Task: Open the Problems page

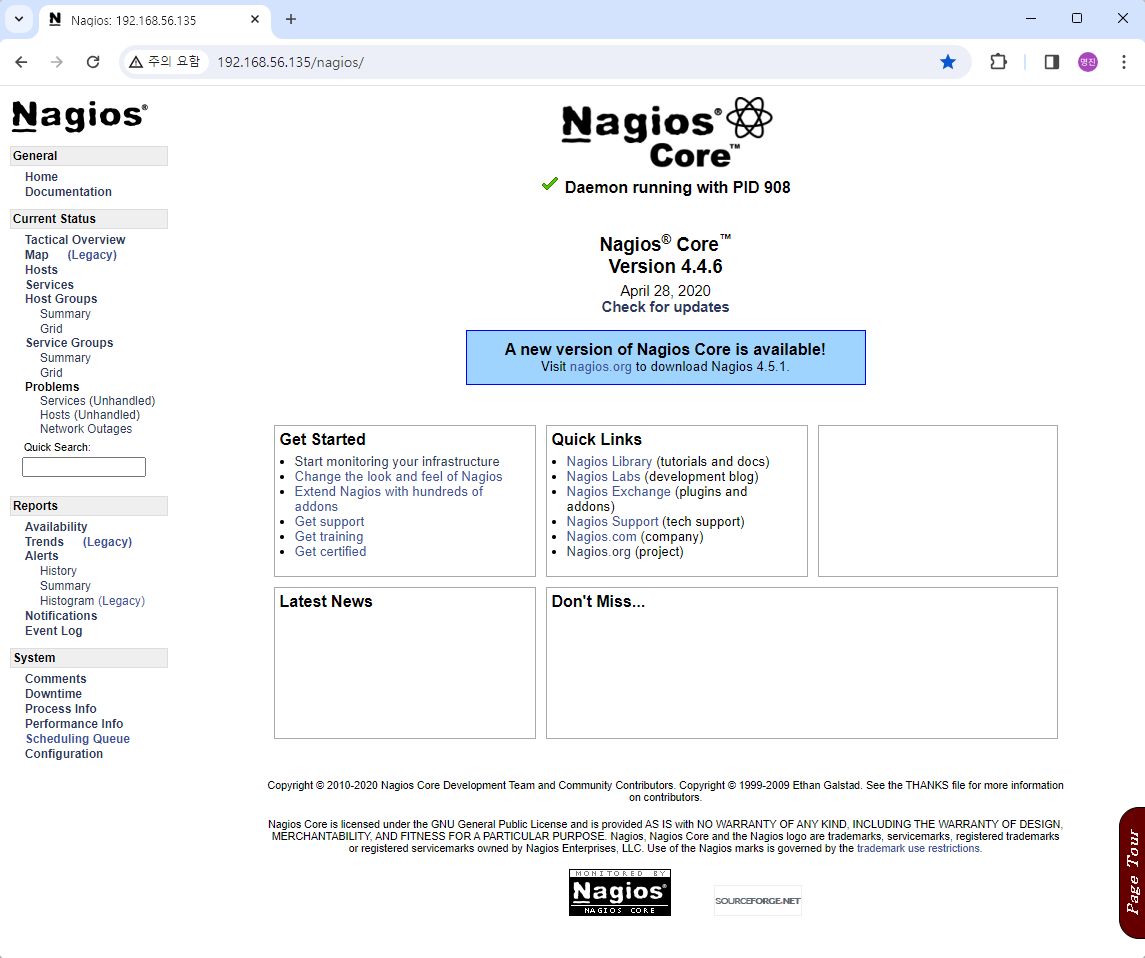Action: click(x=52, y=386)
